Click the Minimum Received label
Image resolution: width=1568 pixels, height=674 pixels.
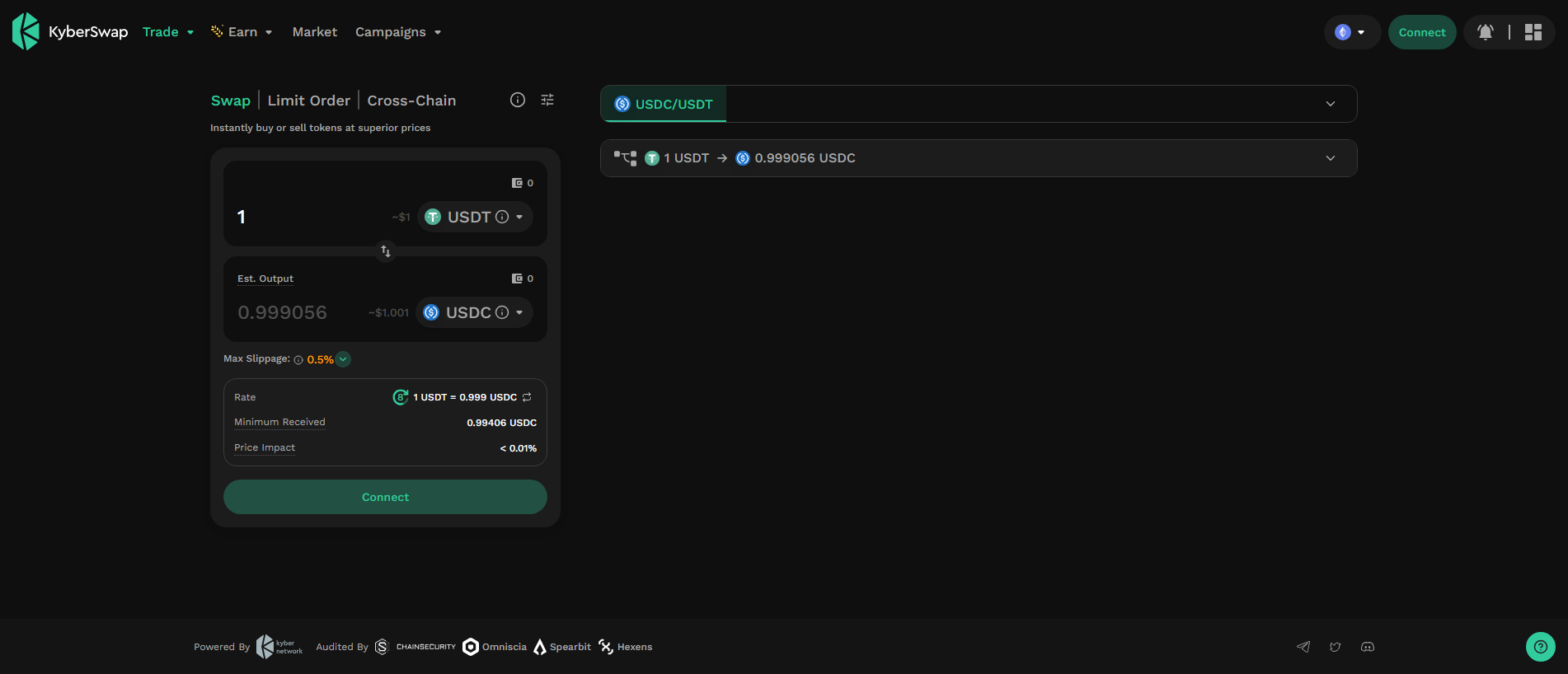(x=279, y=422)
